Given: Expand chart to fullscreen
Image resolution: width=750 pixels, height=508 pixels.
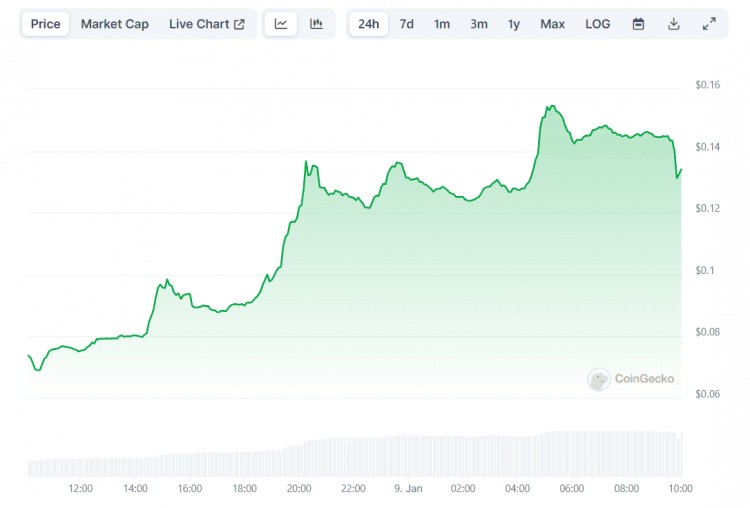Looking at the screenshot, I should (x=709, y=24).
